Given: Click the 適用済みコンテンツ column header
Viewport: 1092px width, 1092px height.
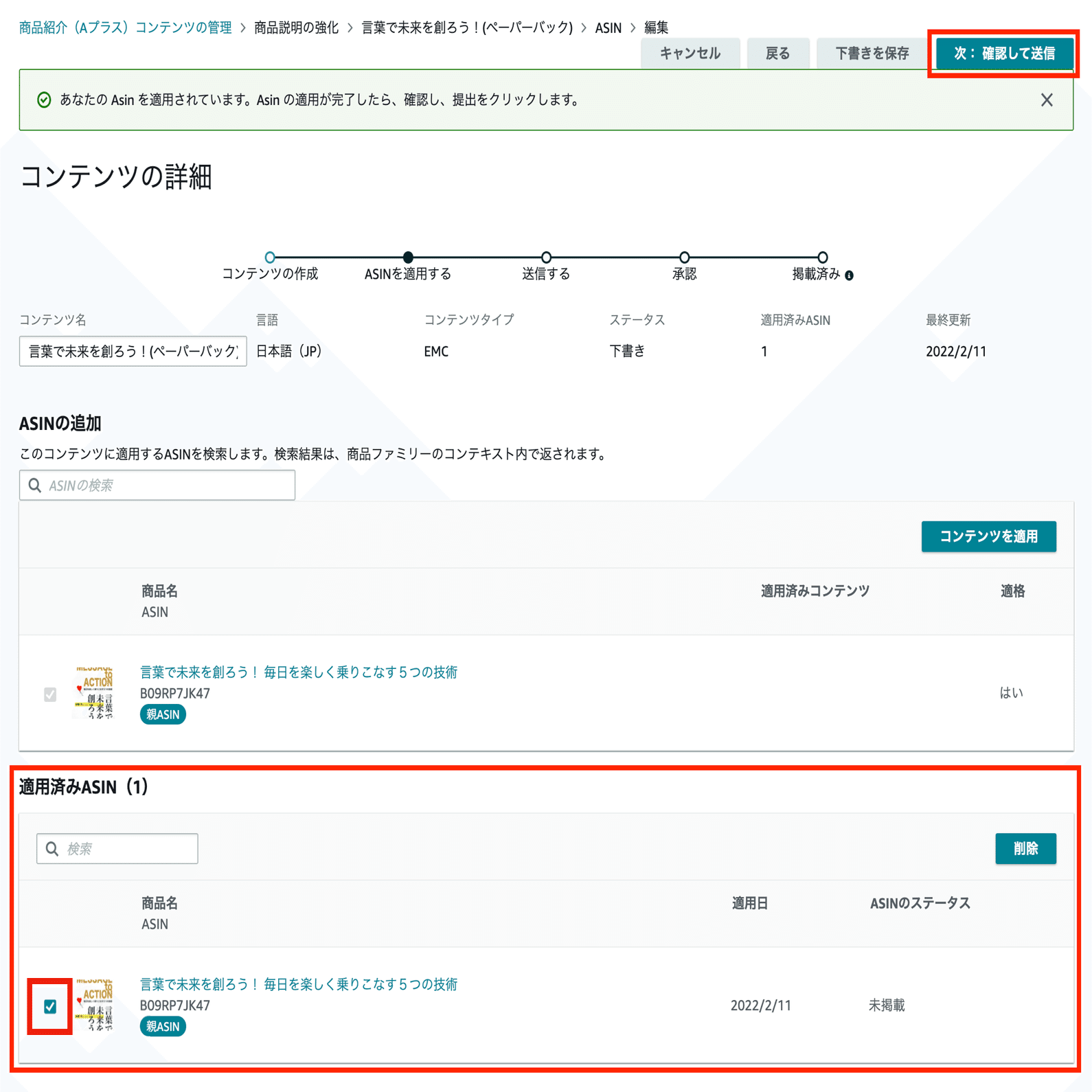Looking at the screenshot, I should pyautogui.click(x=815, y=591).
